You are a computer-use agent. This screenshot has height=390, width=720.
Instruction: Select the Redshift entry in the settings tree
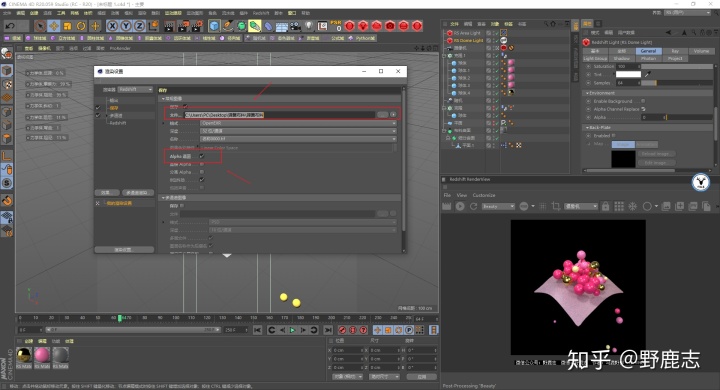(x=118, y=123)
